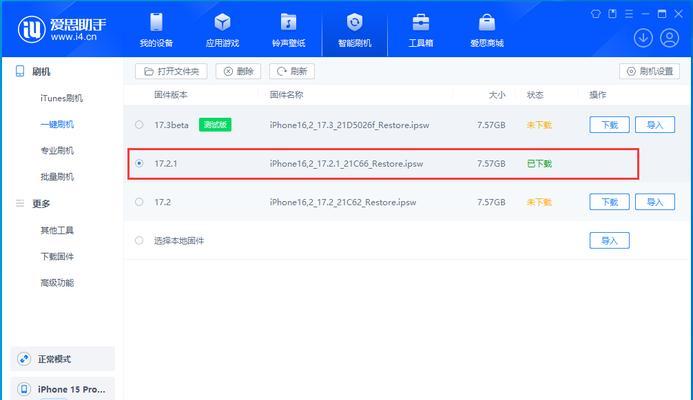The image size is (693, 400).
Task: Open 一键刷机 one-click flash in sidebar
Action: click(57, 124)
